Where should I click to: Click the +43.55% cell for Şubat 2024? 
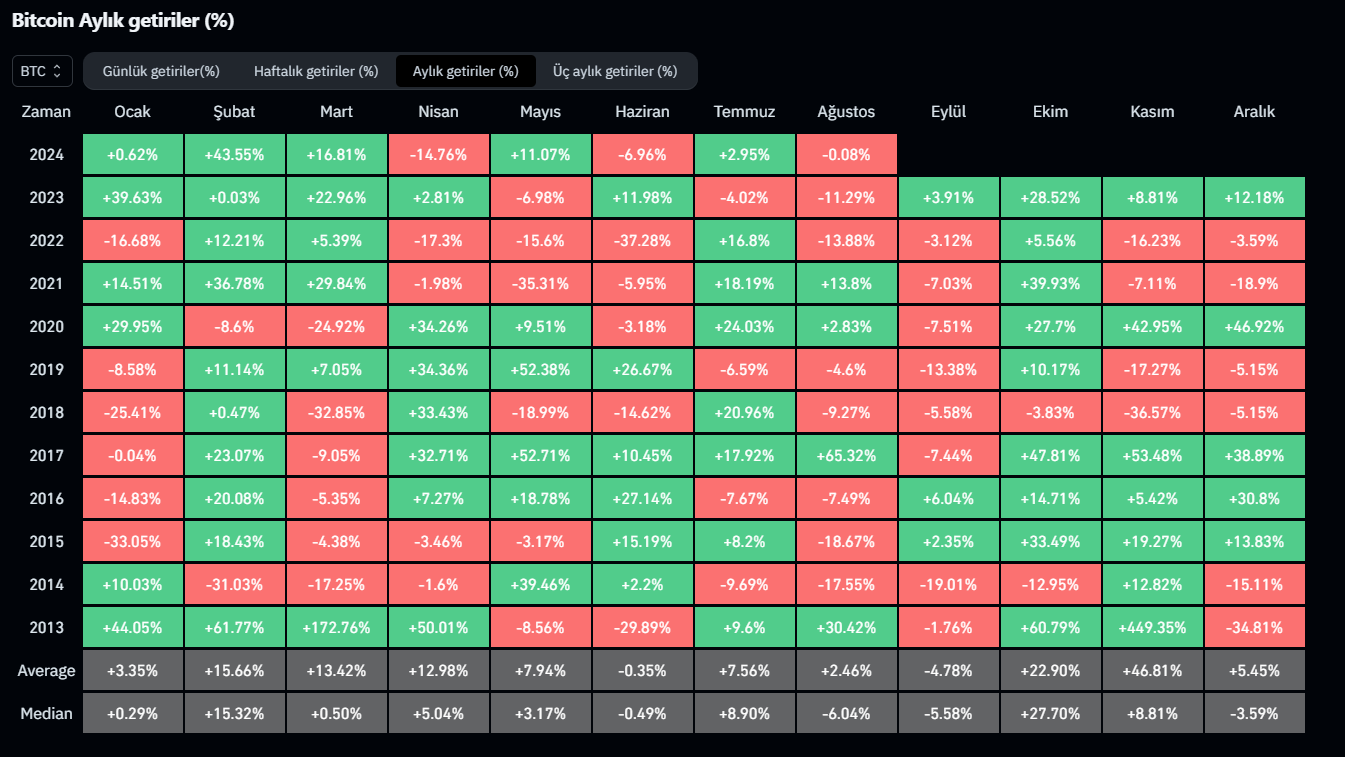(x=235, y=155)
